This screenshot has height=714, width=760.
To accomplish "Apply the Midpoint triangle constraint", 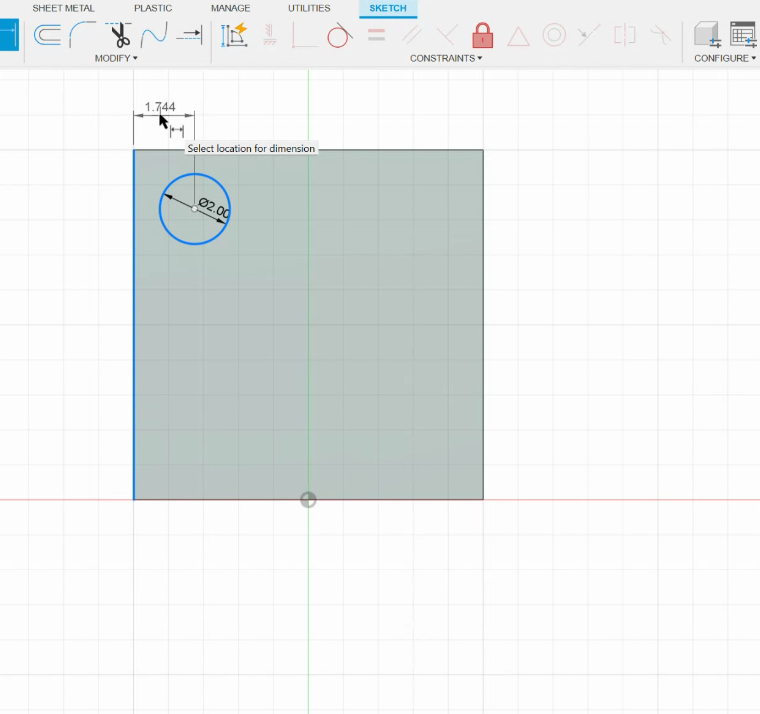I will [518, 36].
